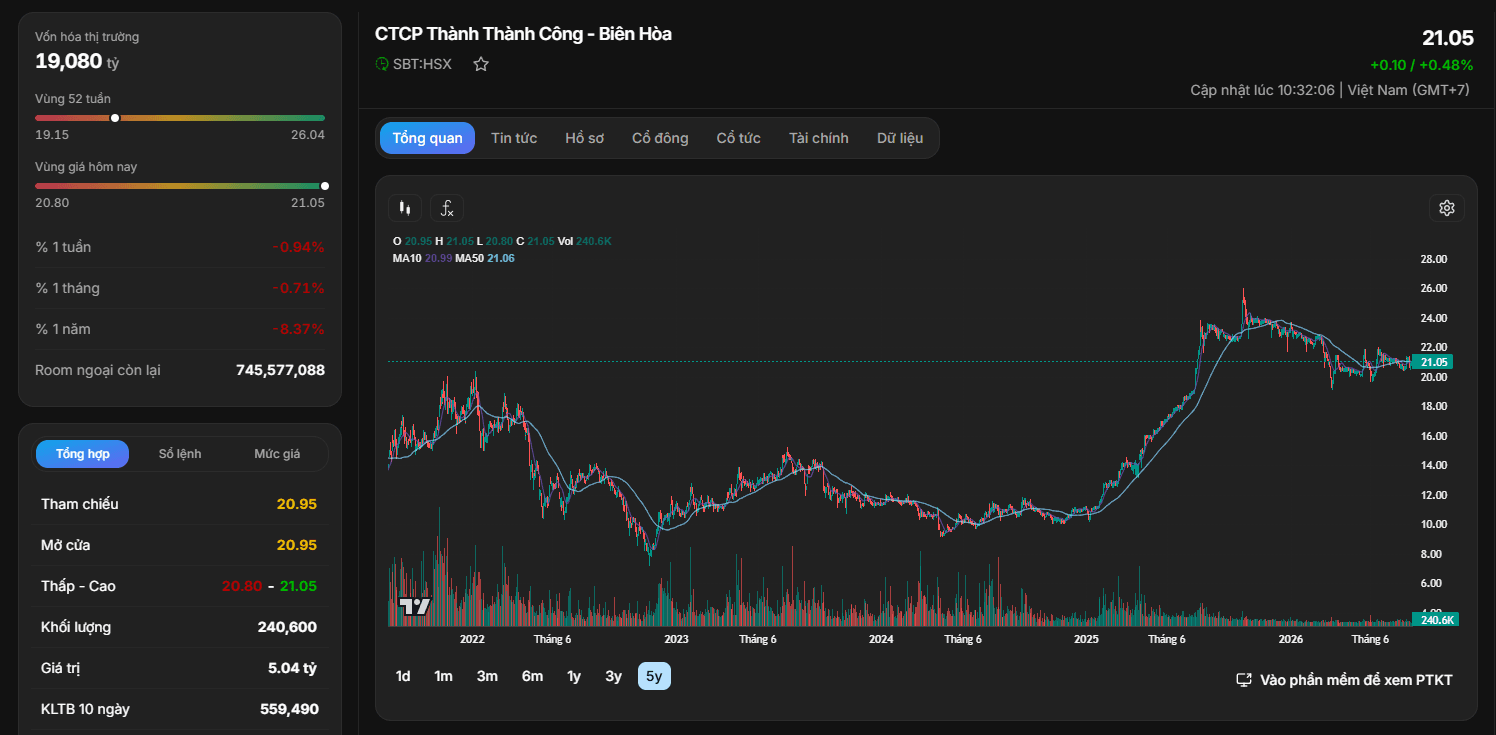Click the 52-week low value 19.15

pyautogui.click(x=52, y=134)
